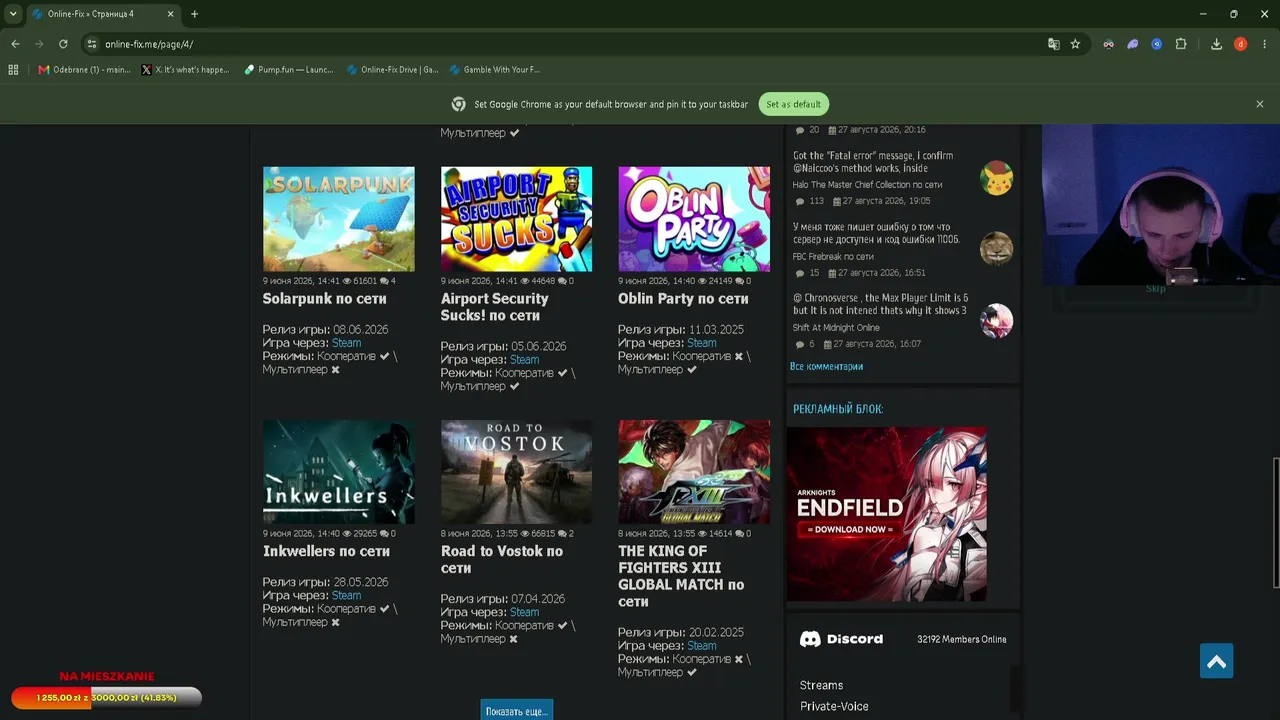Screen dimensions: 1280x720
Task: Open Oblin Party по сети title
Action: [x=683, y=298]
